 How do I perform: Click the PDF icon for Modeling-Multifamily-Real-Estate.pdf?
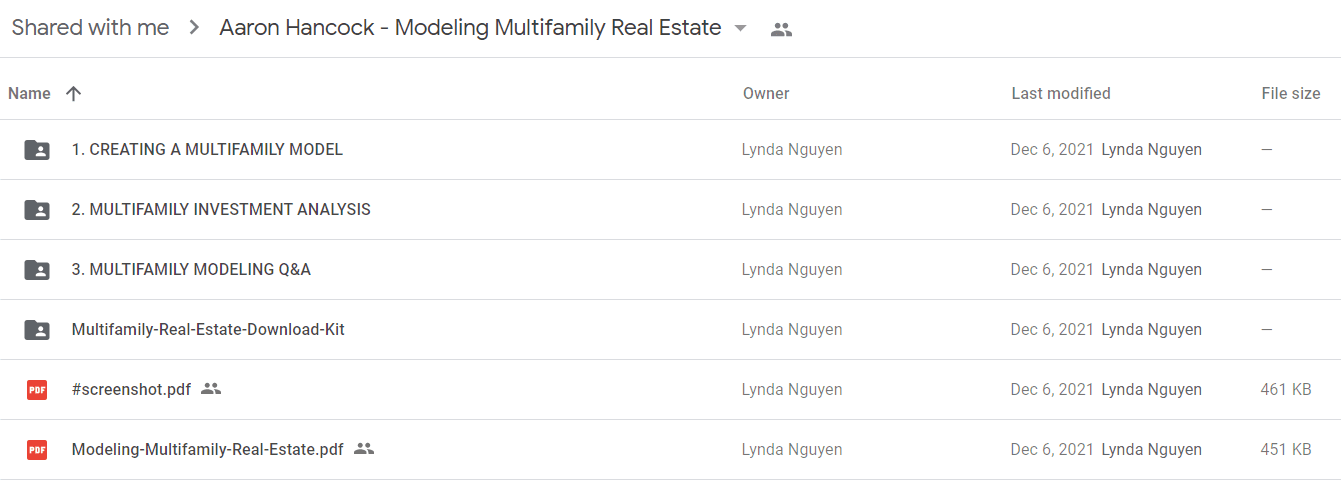coord(37,450)
